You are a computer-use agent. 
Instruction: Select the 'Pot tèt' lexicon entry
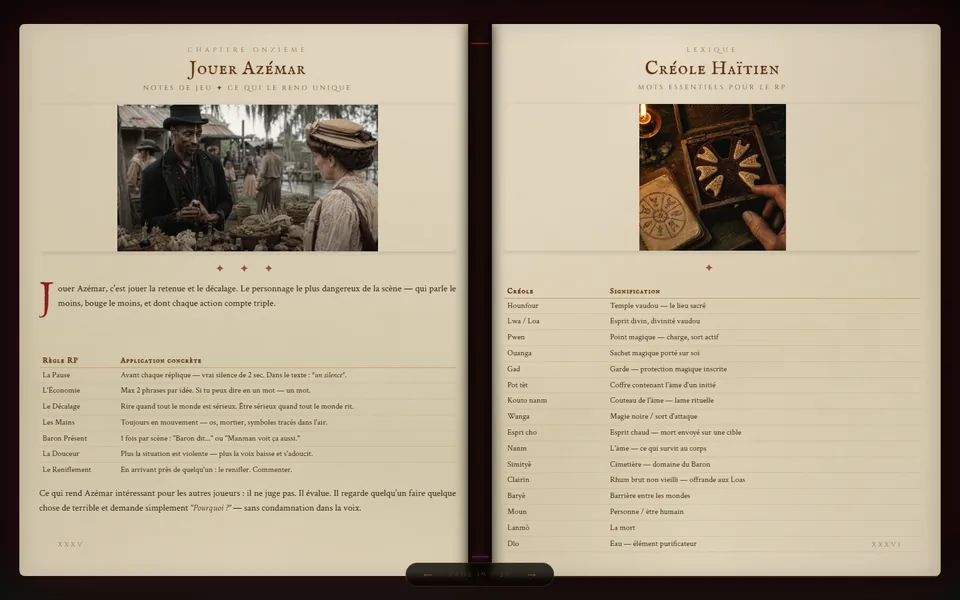point(712,385)
